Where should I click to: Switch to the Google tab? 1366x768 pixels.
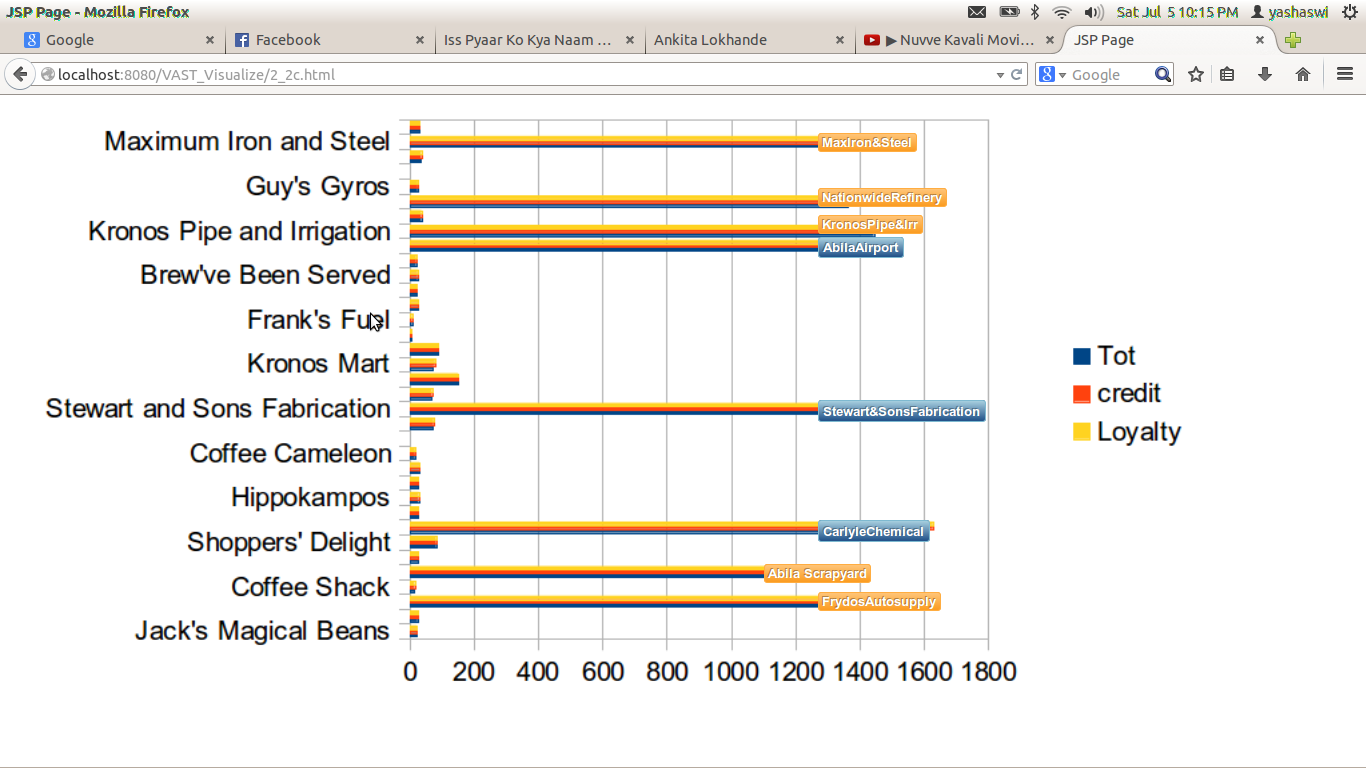[120, 40]
